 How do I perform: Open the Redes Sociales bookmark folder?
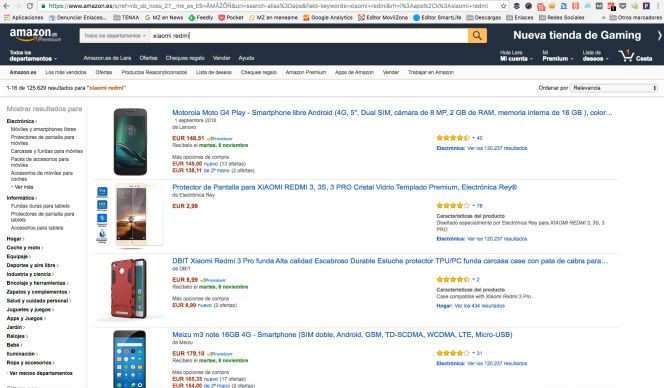pos(562,18)
